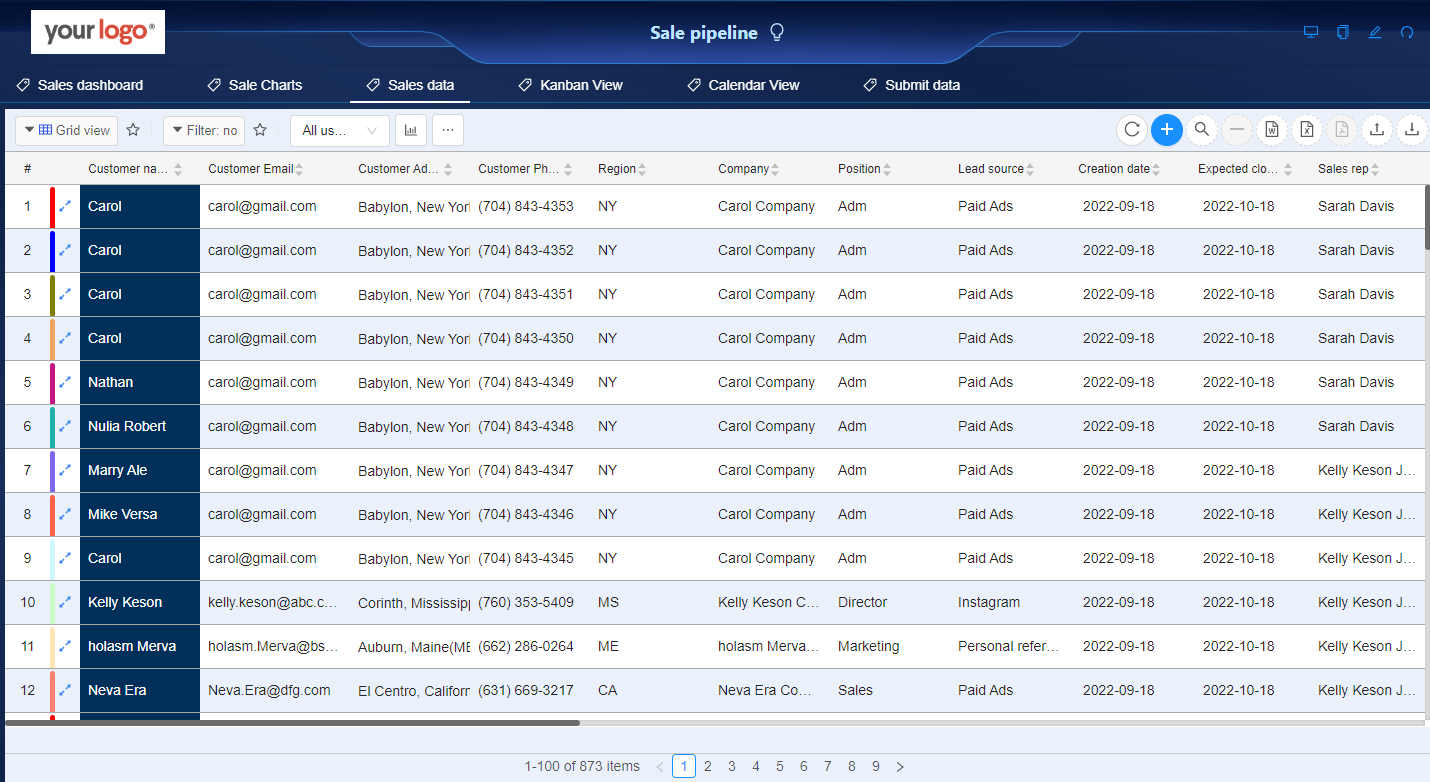The image size is (1430, 782).
Task: Expand Nathan's record with the arrows icon
Action: point(65,382)
